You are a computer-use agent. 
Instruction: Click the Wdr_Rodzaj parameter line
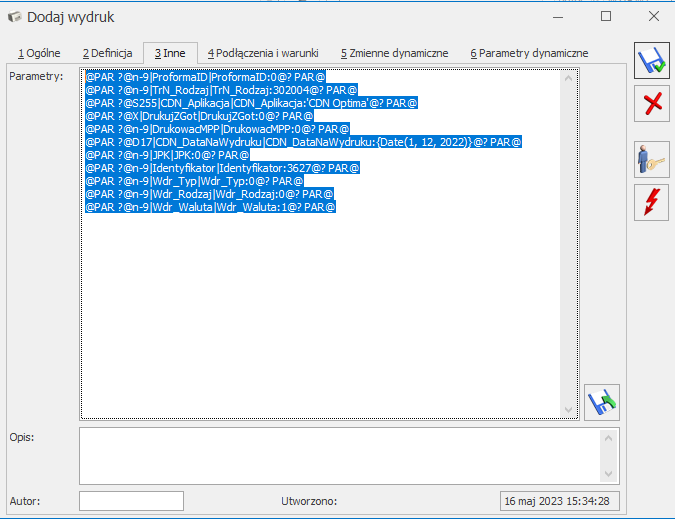[210, 194]
